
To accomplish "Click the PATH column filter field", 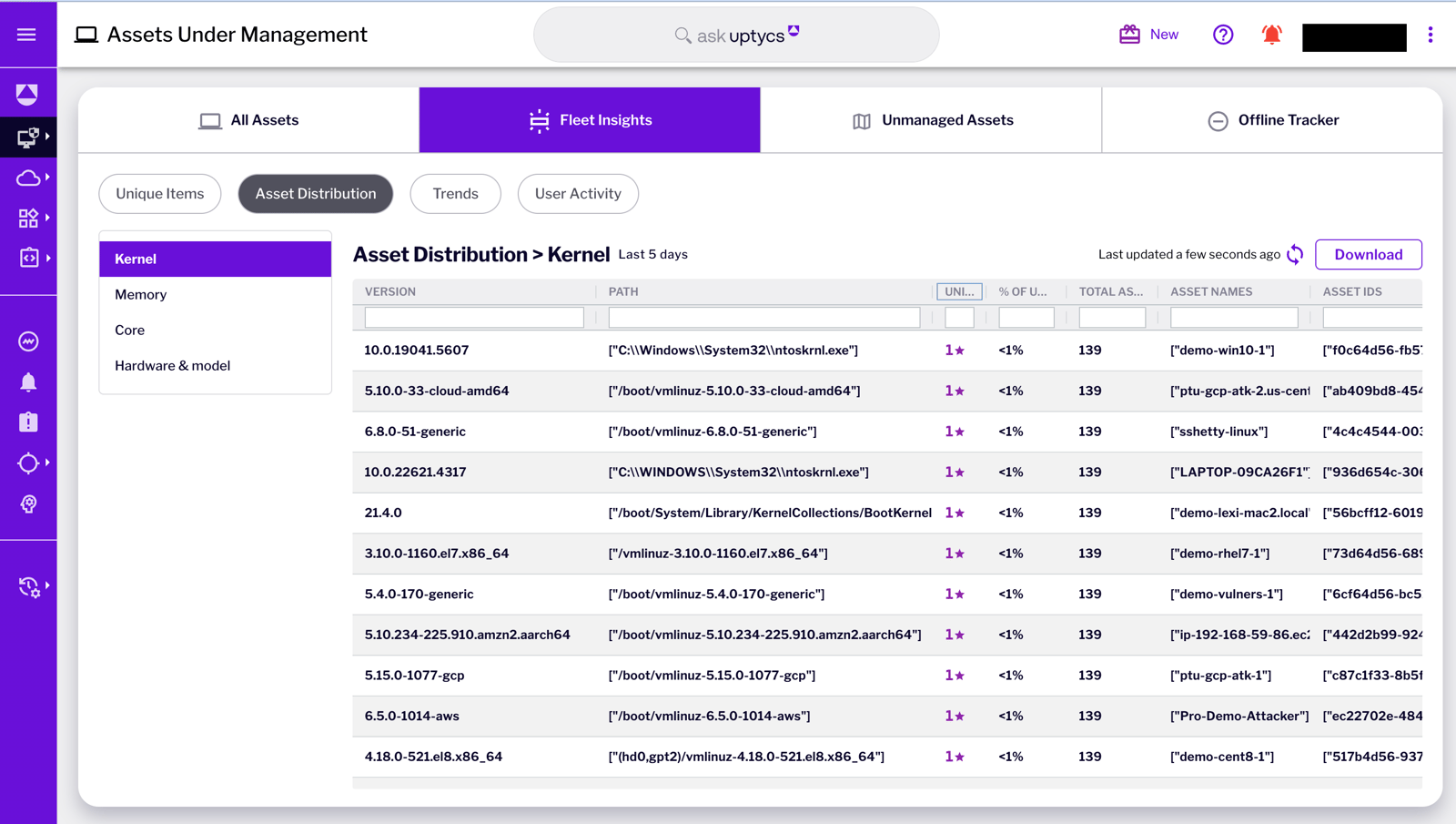I will [764, 318].
